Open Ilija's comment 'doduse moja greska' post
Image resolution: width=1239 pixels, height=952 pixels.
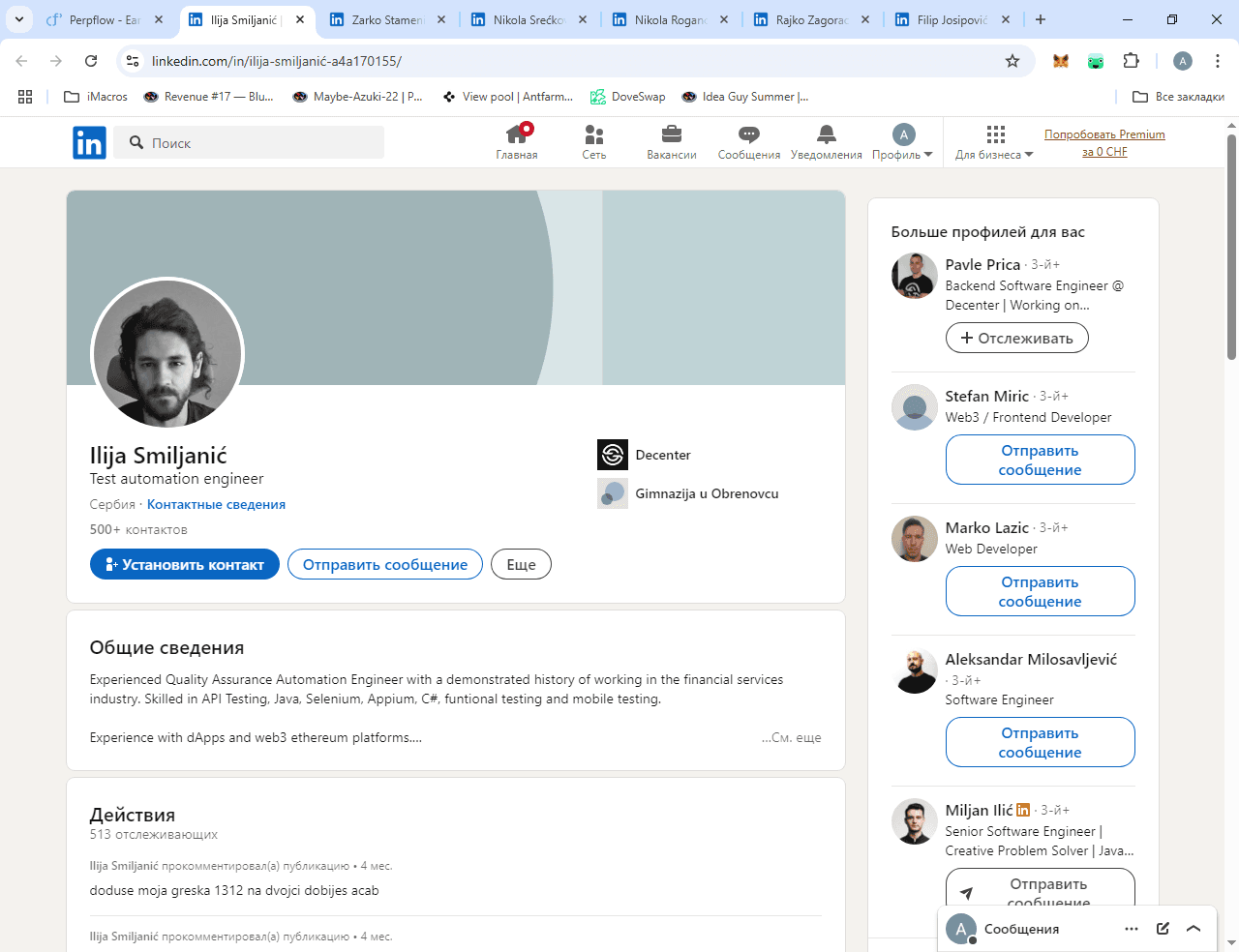tap(234, 890)
